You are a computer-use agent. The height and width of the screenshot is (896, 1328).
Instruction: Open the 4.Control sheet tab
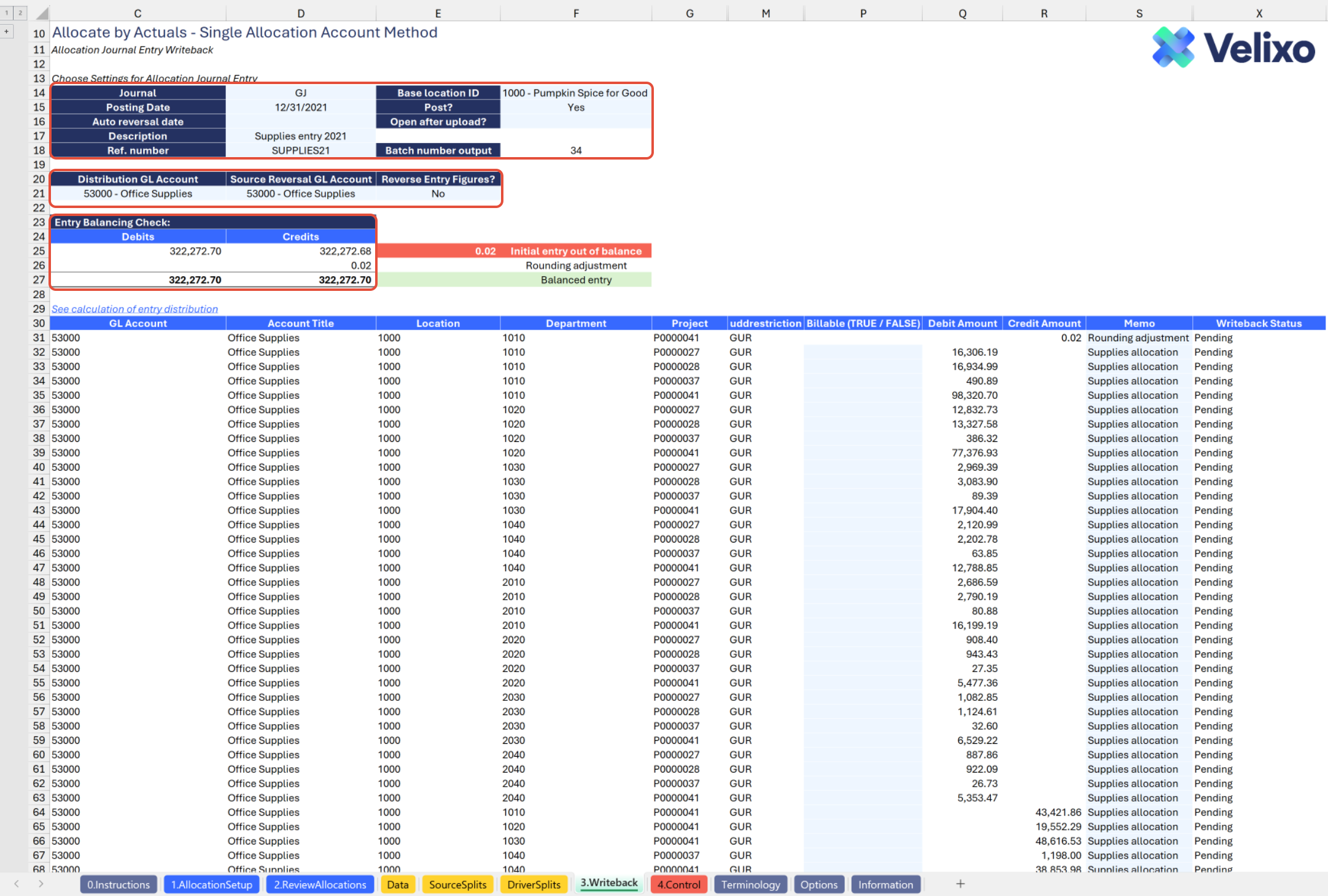(x=678, y=884)
